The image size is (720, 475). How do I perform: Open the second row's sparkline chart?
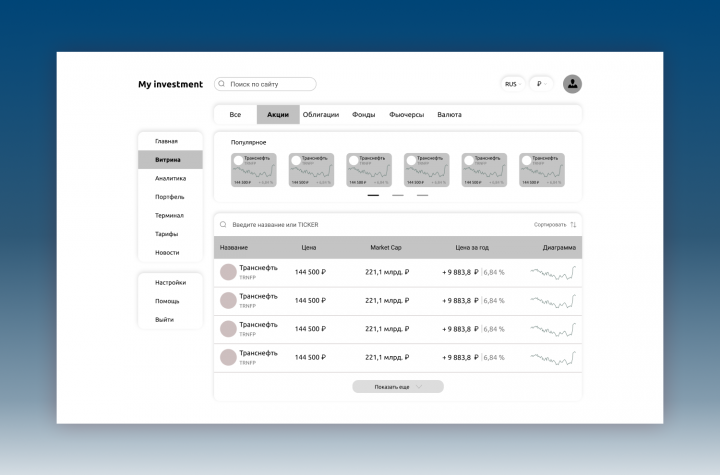click(553, 301)
